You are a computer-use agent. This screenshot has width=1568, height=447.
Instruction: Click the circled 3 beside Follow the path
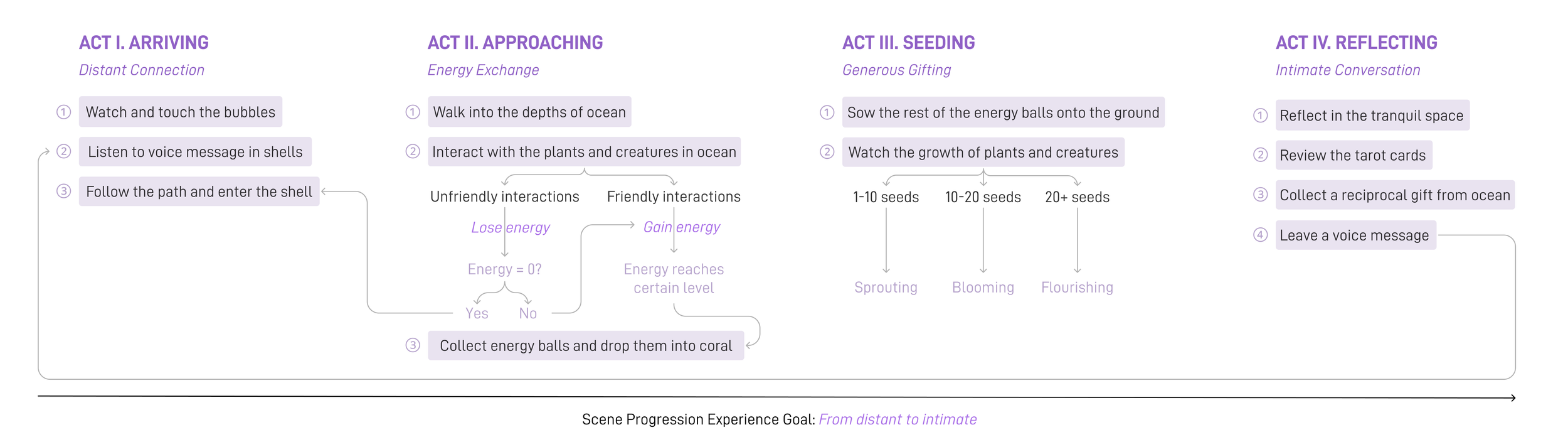click(x=63, y=191)
